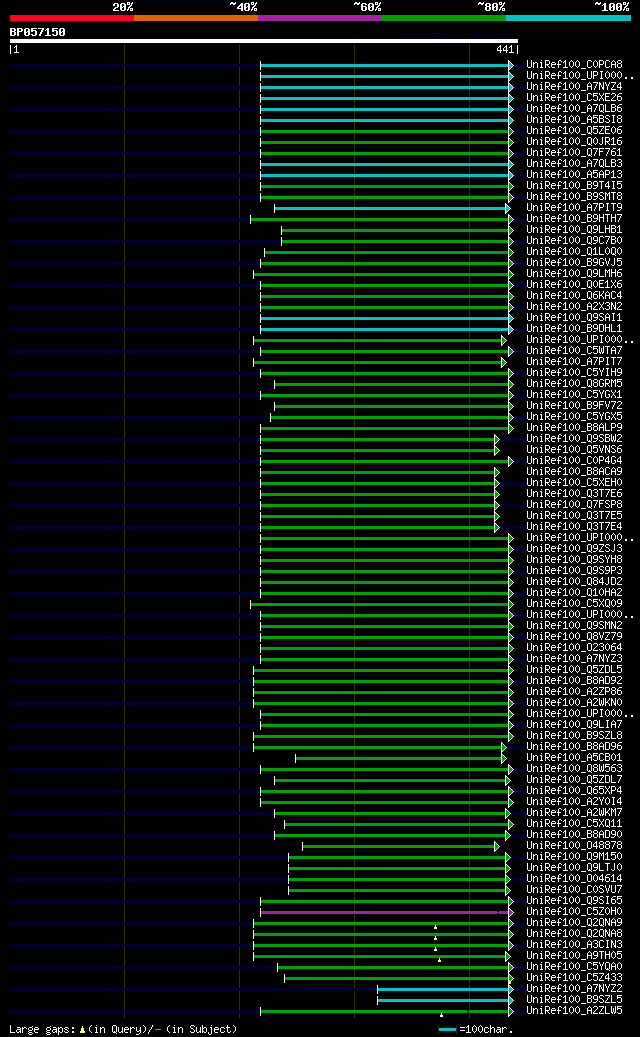Open hit UniRef100_C5XE26

574,98
